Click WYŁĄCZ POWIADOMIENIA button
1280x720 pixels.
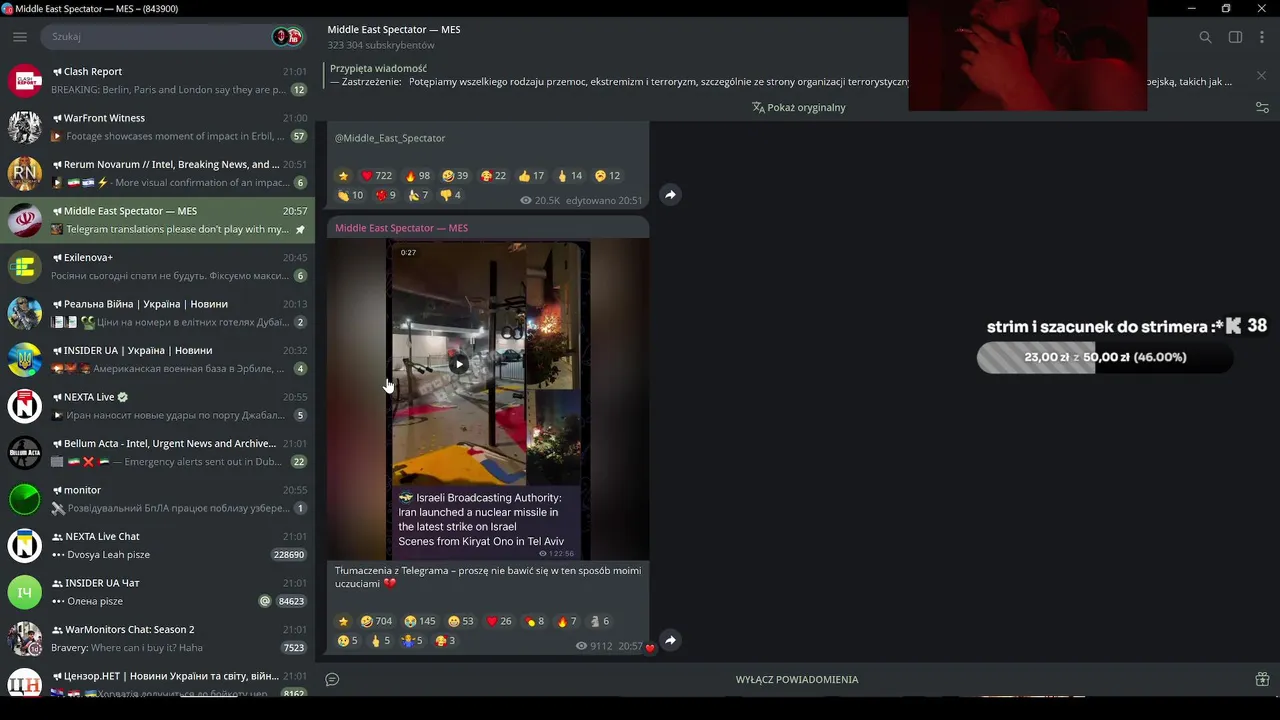click(x=797, y=679)
